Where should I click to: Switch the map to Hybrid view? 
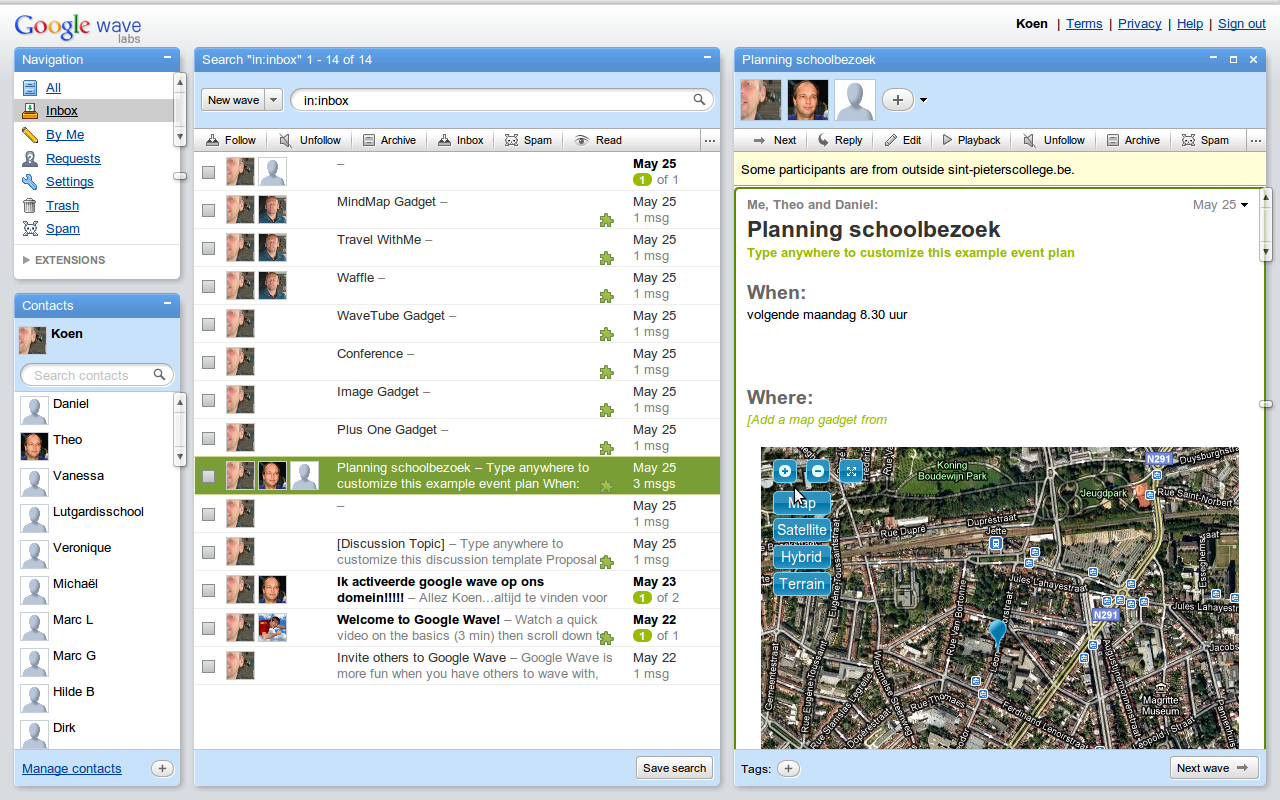[x=802, y=557]
